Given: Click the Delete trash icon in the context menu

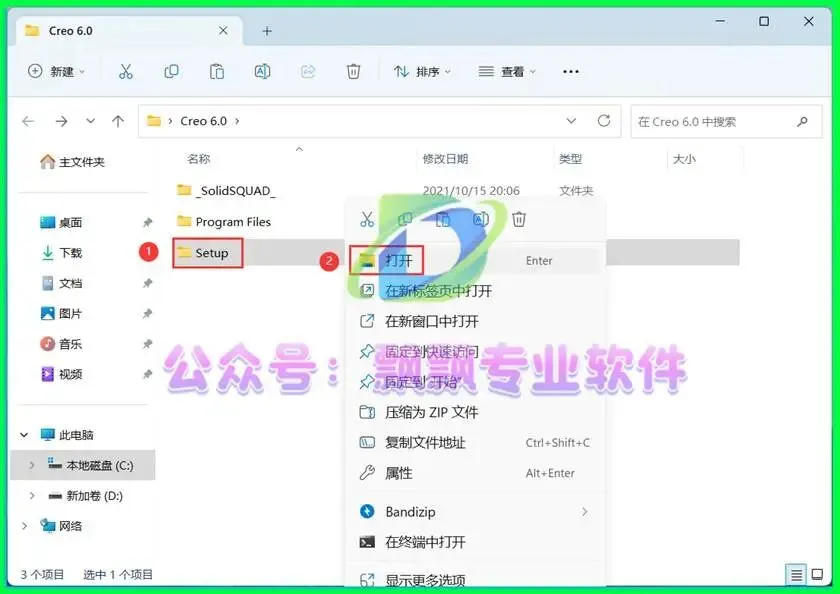Looking at the screenshot, I should point(519,219).
